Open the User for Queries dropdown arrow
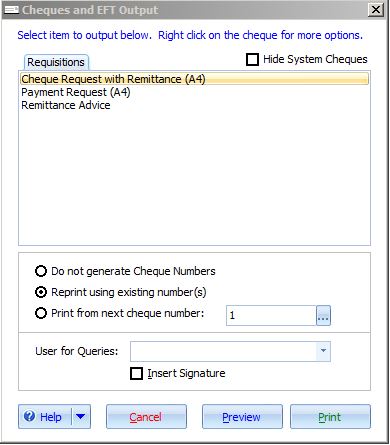This screenshot has width=390, height=445. pyautogui.click(x=323, y=351)
